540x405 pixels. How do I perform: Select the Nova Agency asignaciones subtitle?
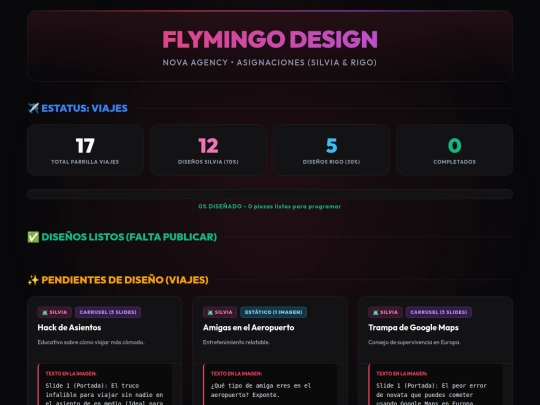pos(270,62)
